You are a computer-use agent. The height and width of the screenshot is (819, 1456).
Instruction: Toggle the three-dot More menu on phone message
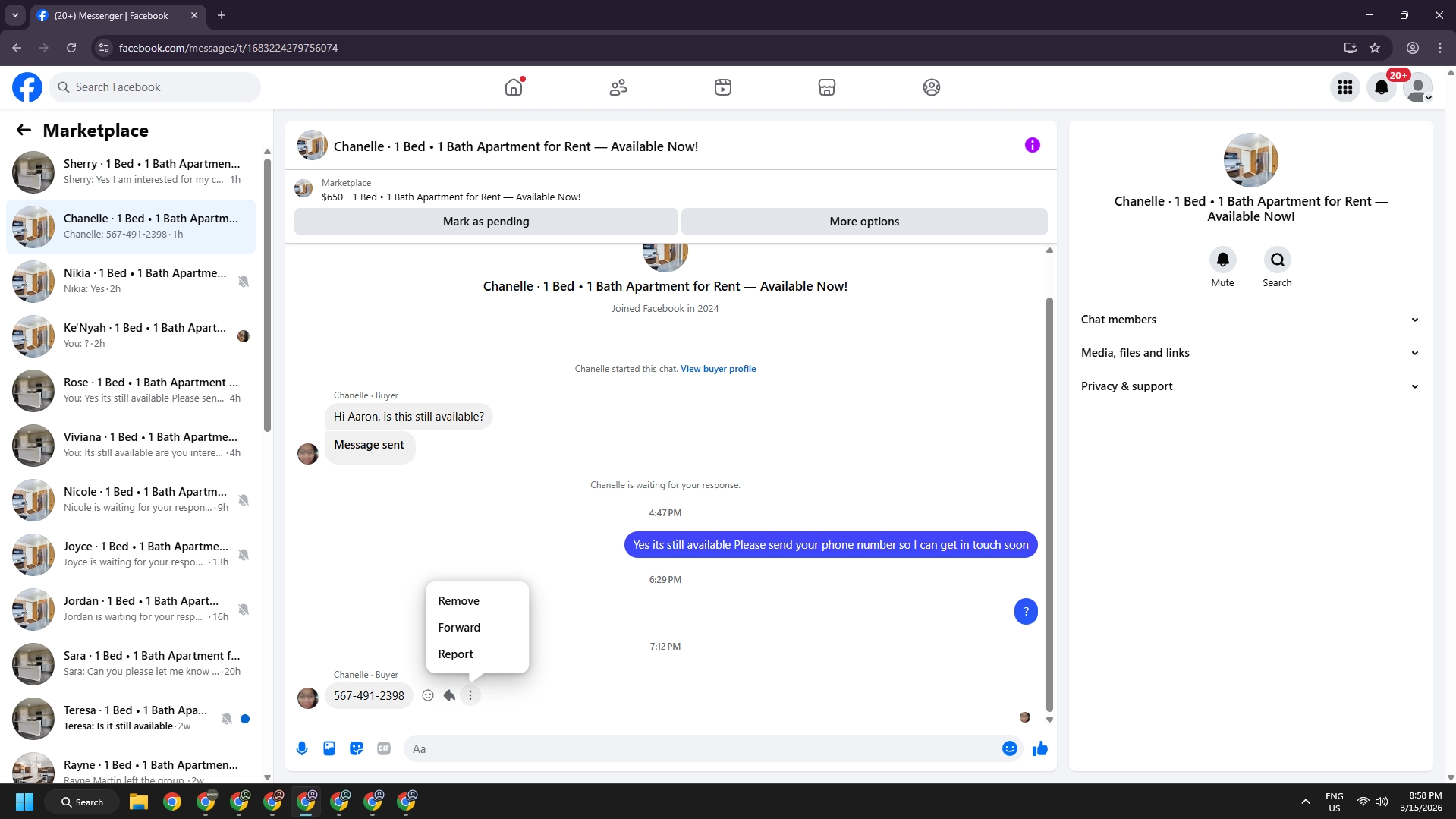470,695
